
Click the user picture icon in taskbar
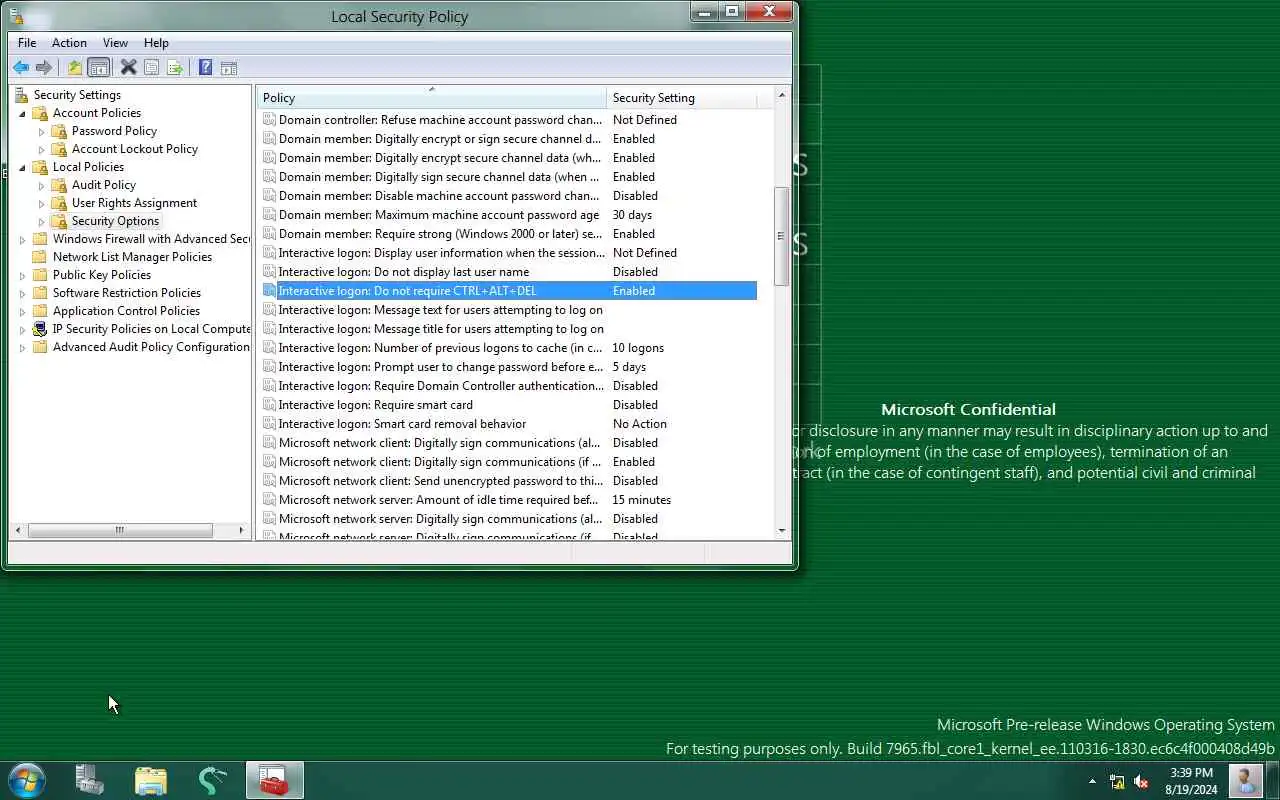point(1245,780)
